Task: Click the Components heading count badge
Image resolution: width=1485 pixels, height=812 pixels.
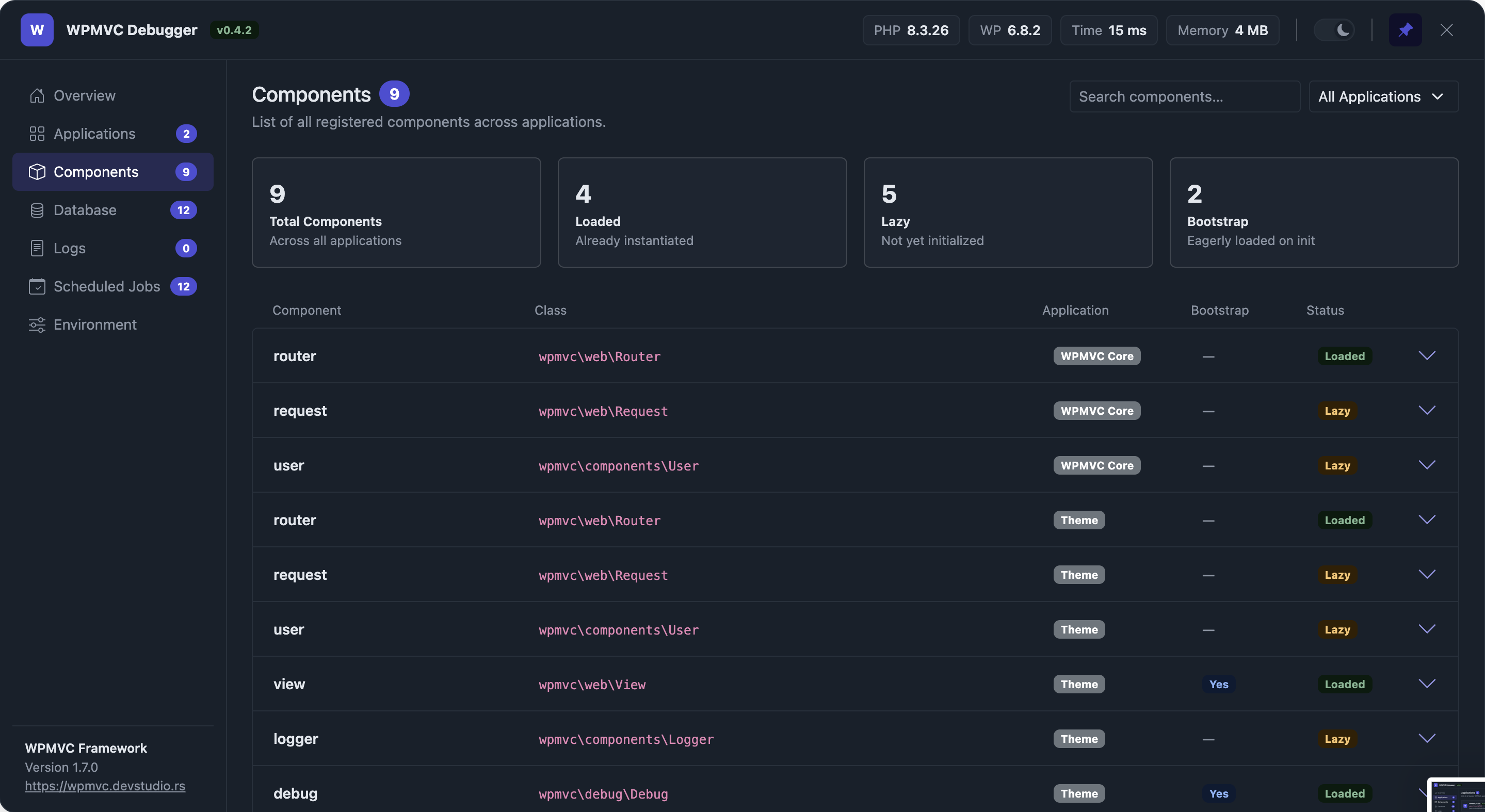Action: click(394, 94)
